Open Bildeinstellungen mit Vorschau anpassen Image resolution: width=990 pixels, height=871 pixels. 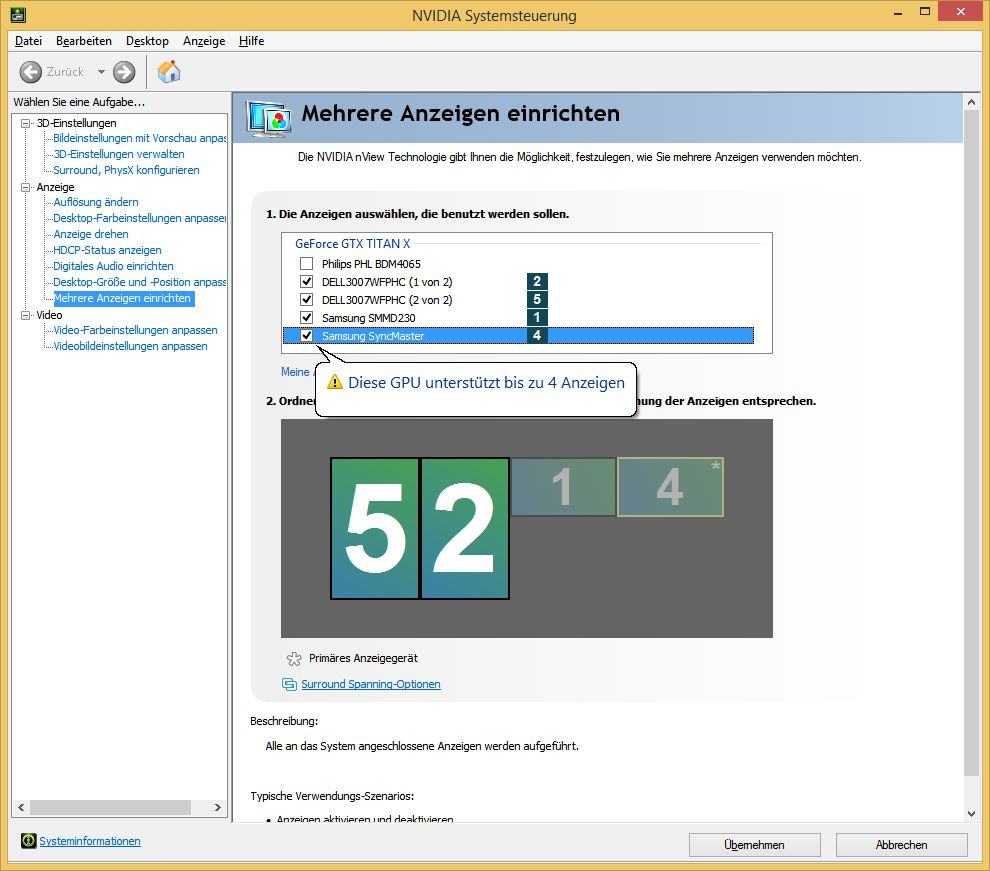(x=140, y=138)
